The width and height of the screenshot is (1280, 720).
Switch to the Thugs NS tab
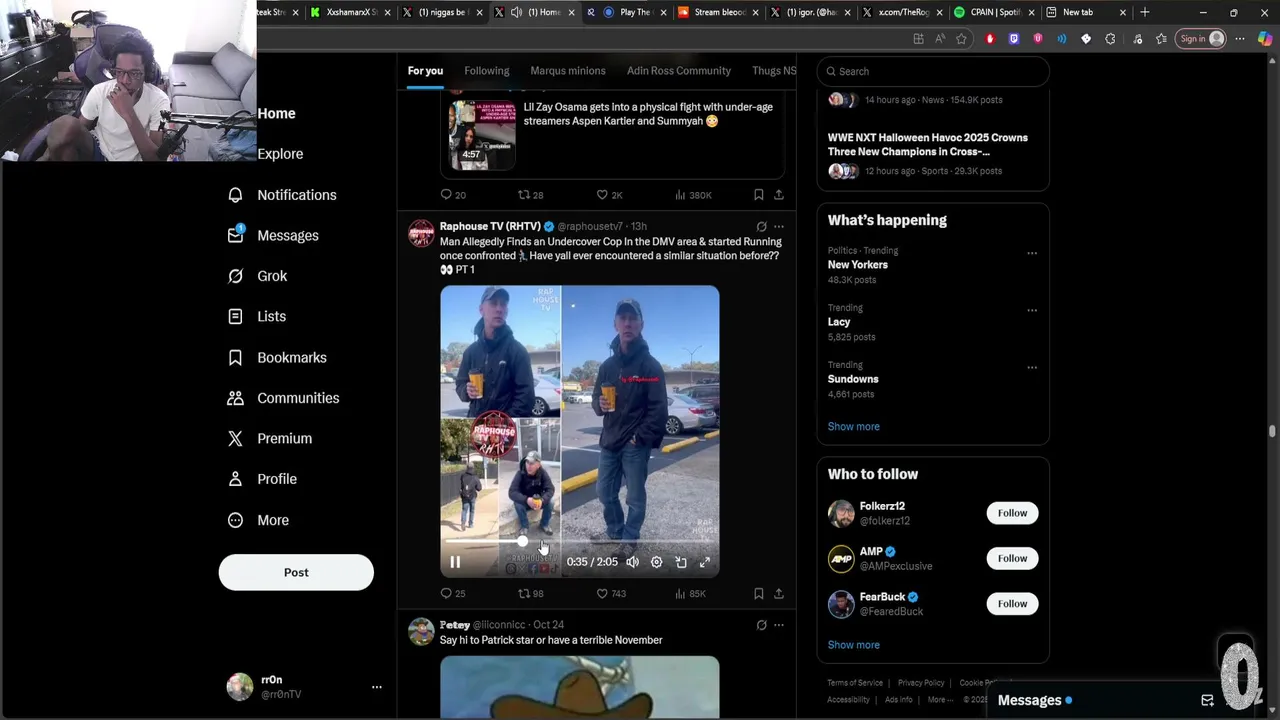pyautogui.click(x=774, y=71)
